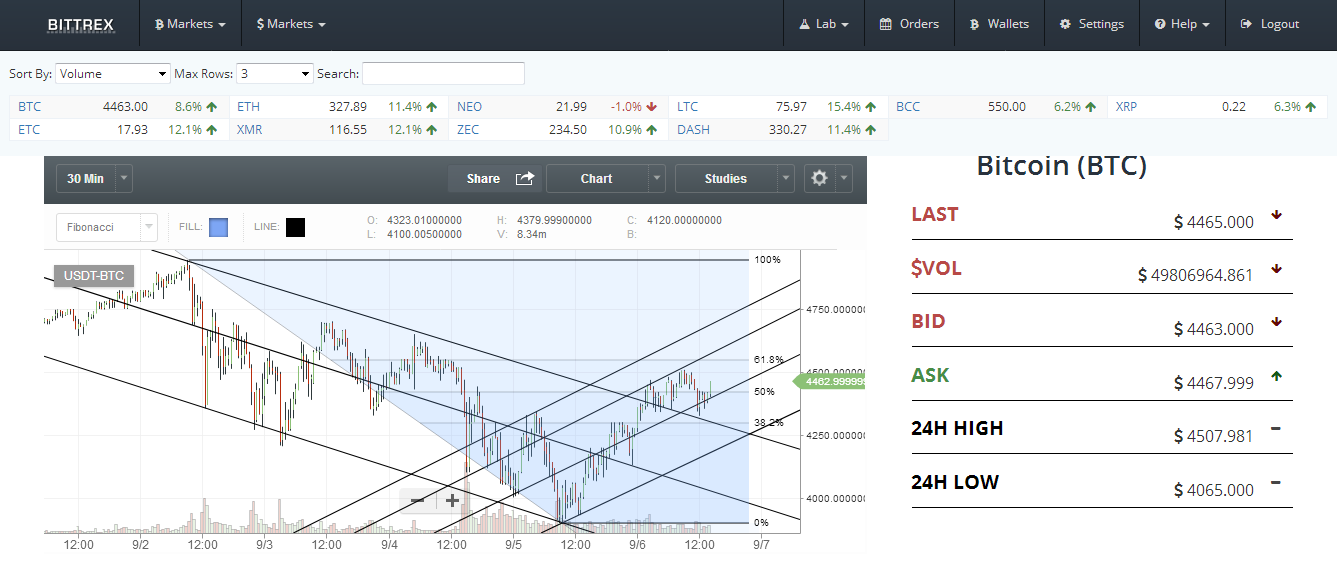
Task: Click the 24H HIGH value $4507.981
Action: coord(1213,436)
